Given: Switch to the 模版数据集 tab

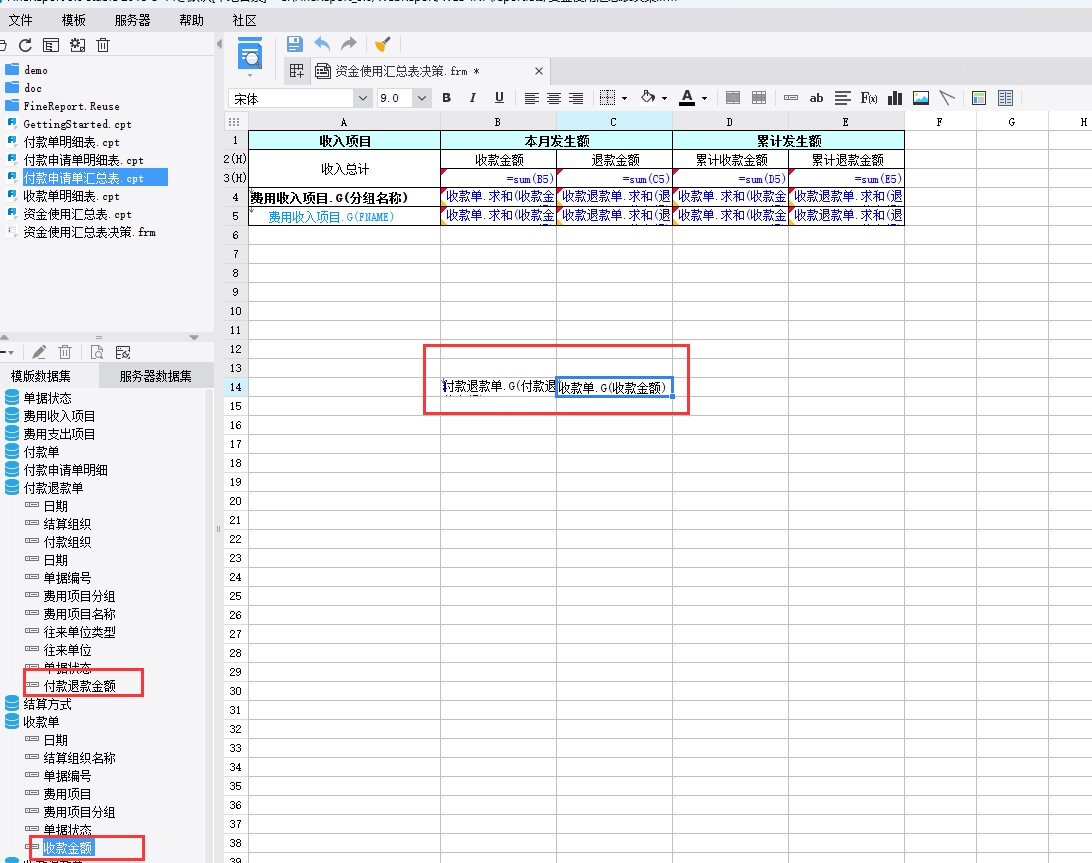Looking at the screenshot, I should coord(40,376).
